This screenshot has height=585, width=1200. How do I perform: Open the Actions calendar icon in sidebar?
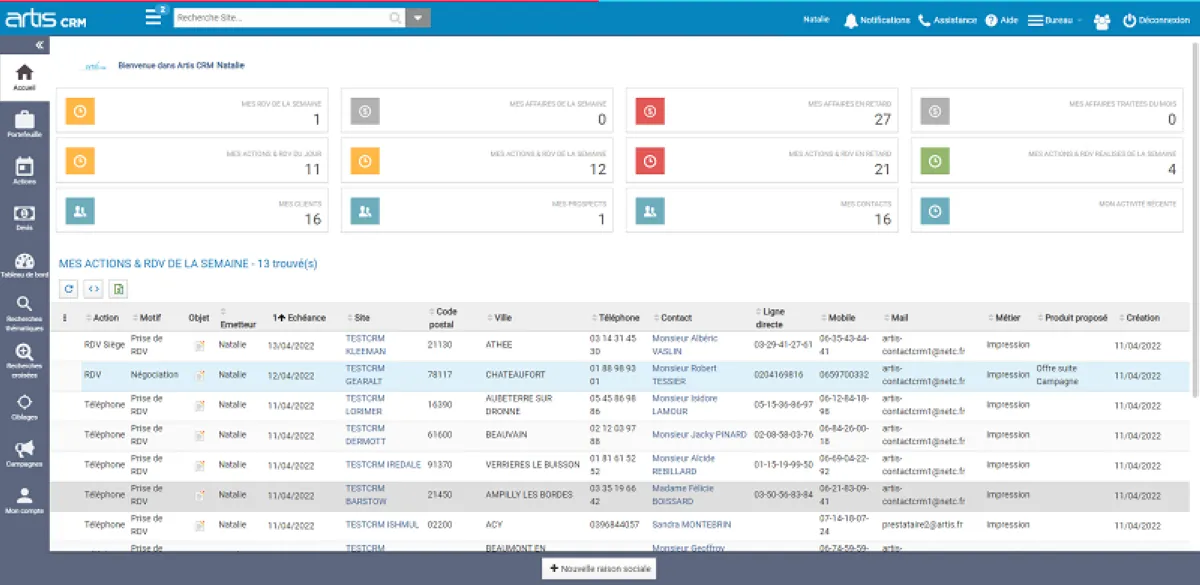tap(24, 170)
